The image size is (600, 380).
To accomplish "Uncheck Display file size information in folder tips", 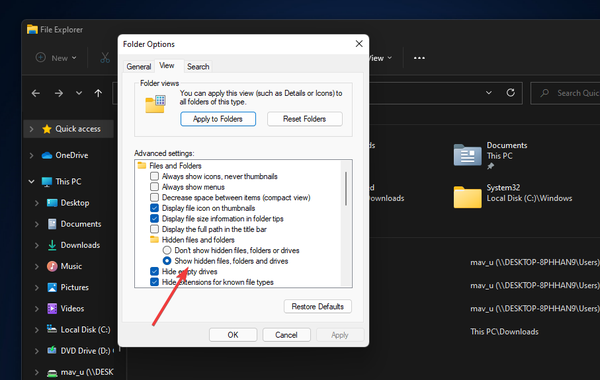I will click(154, 219).
